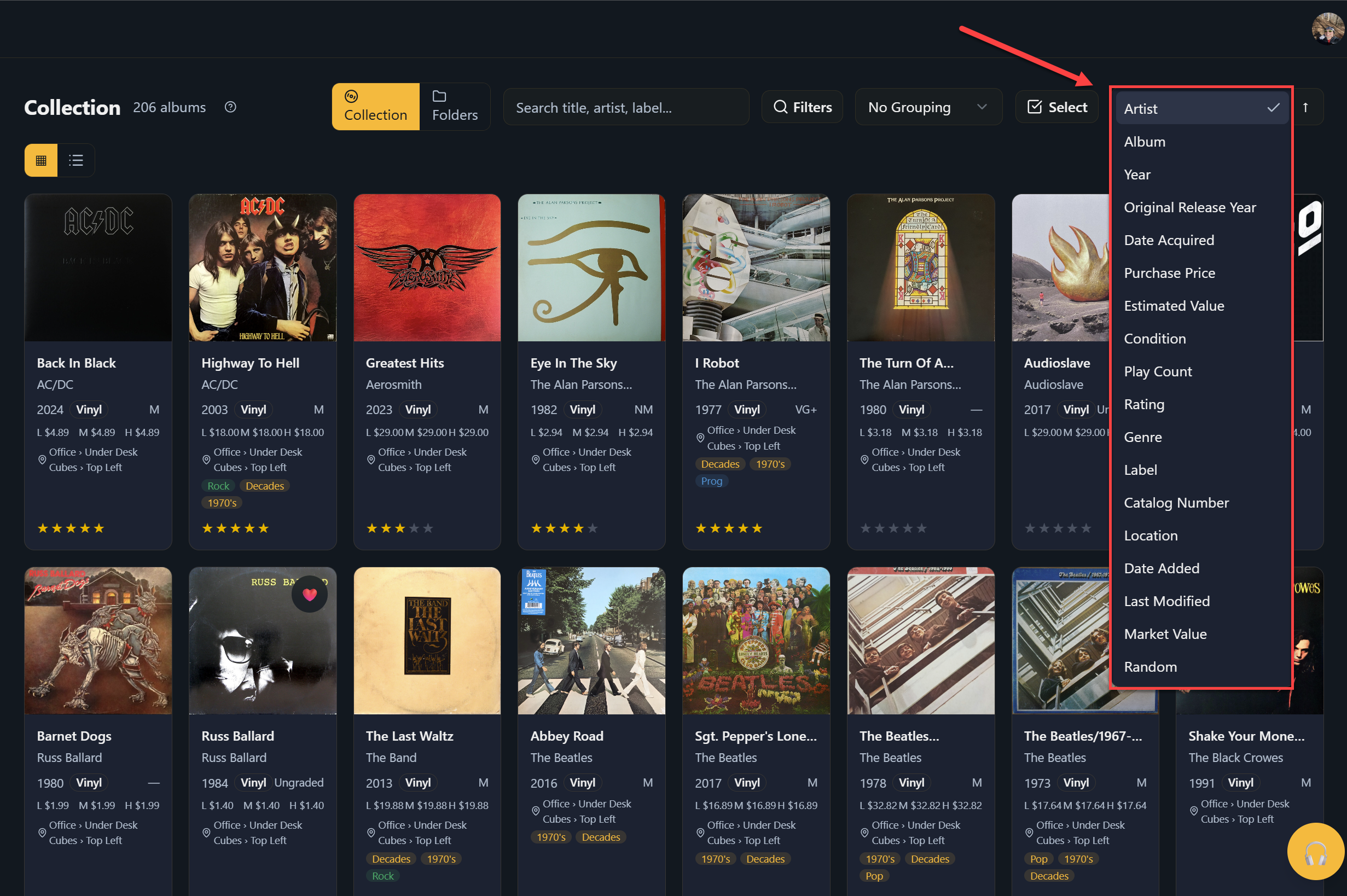
Task: Open the Russ Ballard album title
Action: click(238, 736)
